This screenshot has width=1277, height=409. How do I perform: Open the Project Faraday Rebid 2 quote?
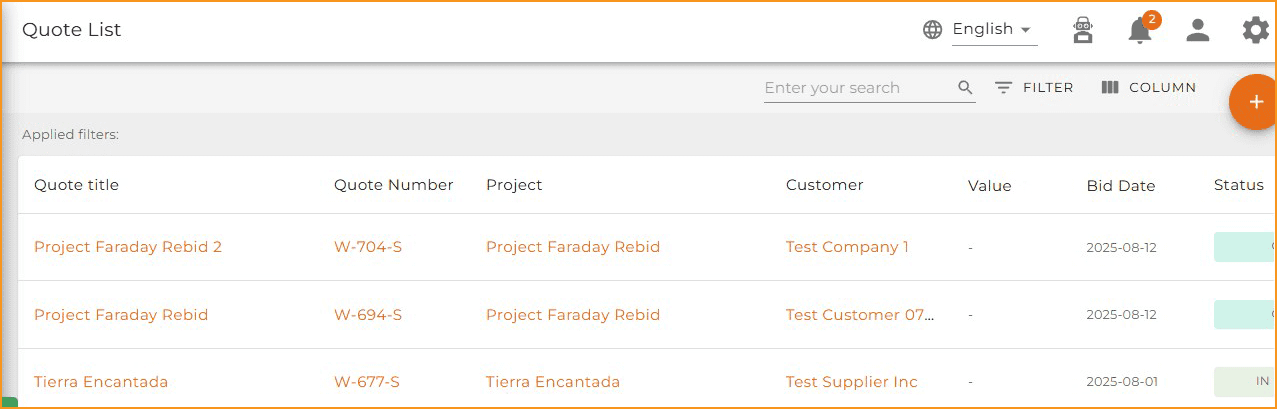[128, 247]
